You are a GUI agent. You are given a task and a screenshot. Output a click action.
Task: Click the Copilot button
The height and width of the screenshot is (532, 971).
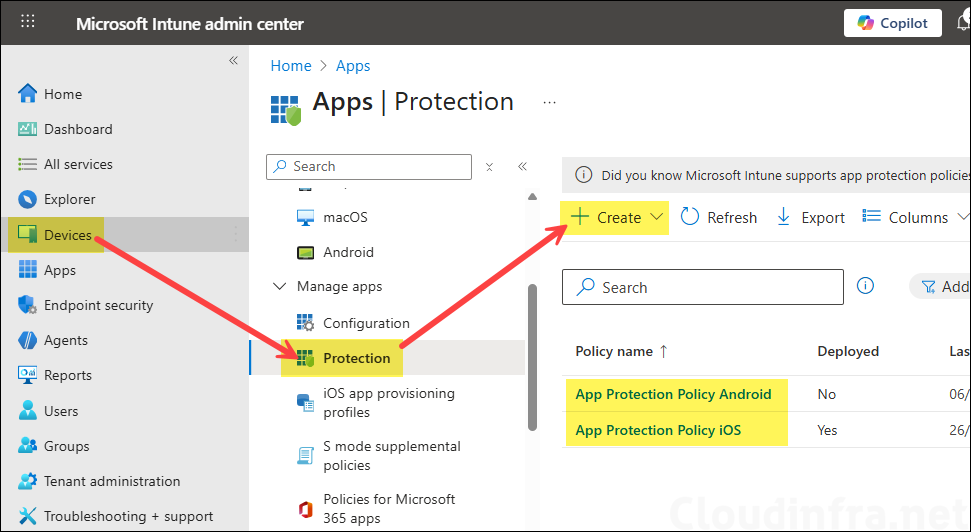click(892, 23)
